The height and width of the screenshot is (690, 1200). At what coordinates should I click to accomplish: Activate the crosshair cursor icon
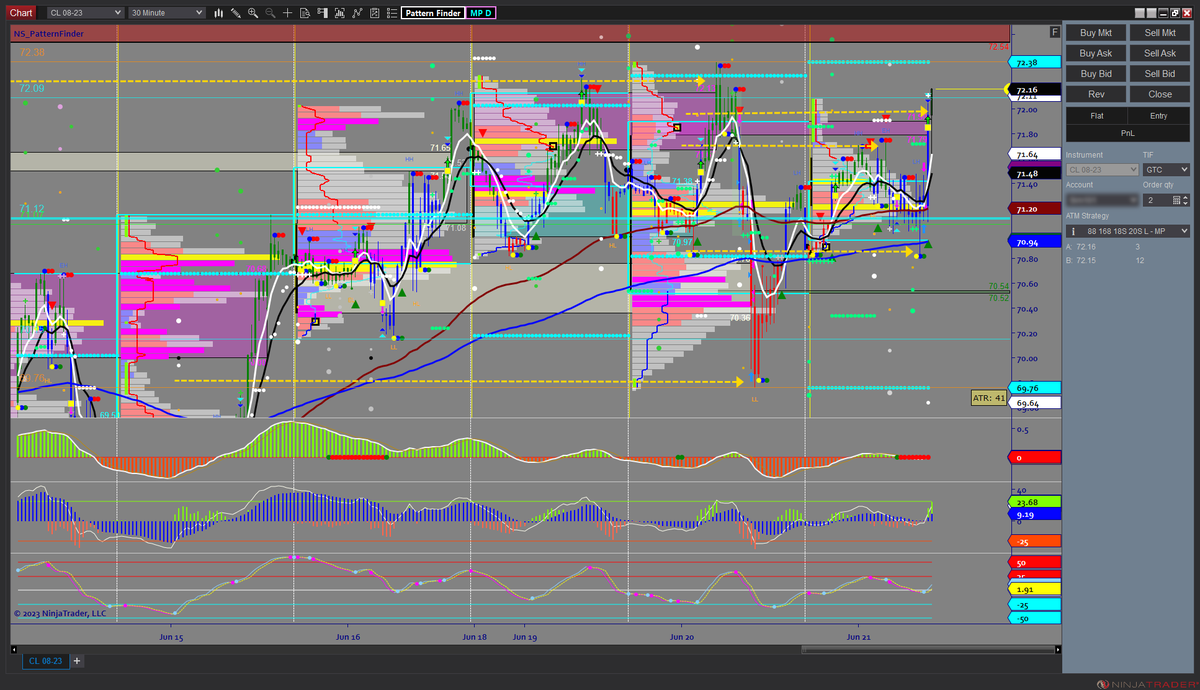[x=287, y=13]
